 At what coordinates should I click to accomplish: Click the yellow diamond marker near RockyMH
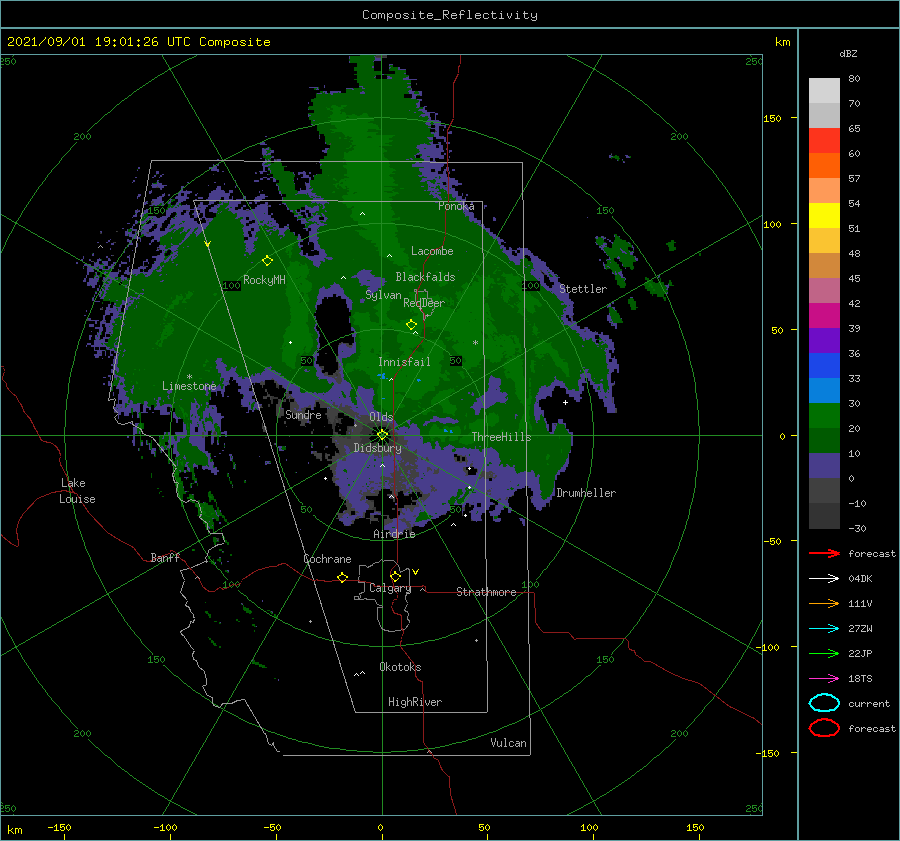click(x=267, y=261)
